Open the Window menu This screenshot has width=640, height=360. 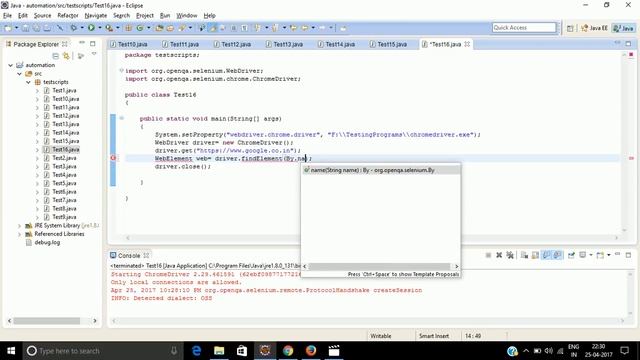[x=187, y=16]
